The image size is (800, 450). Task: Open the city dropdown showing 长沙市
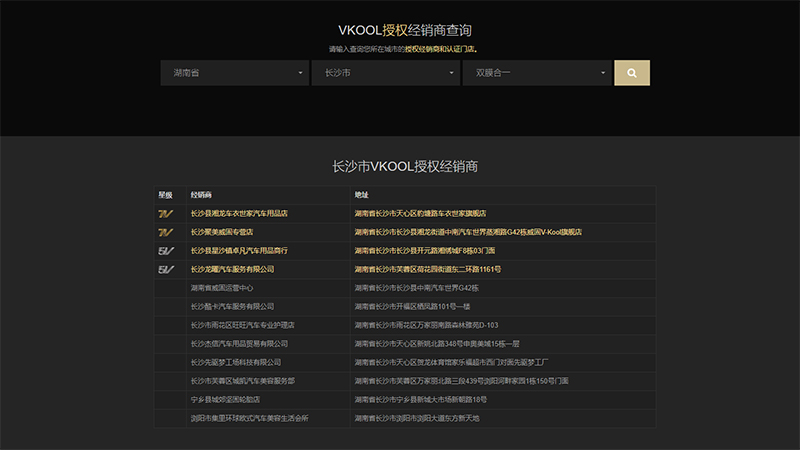point(386,73)
